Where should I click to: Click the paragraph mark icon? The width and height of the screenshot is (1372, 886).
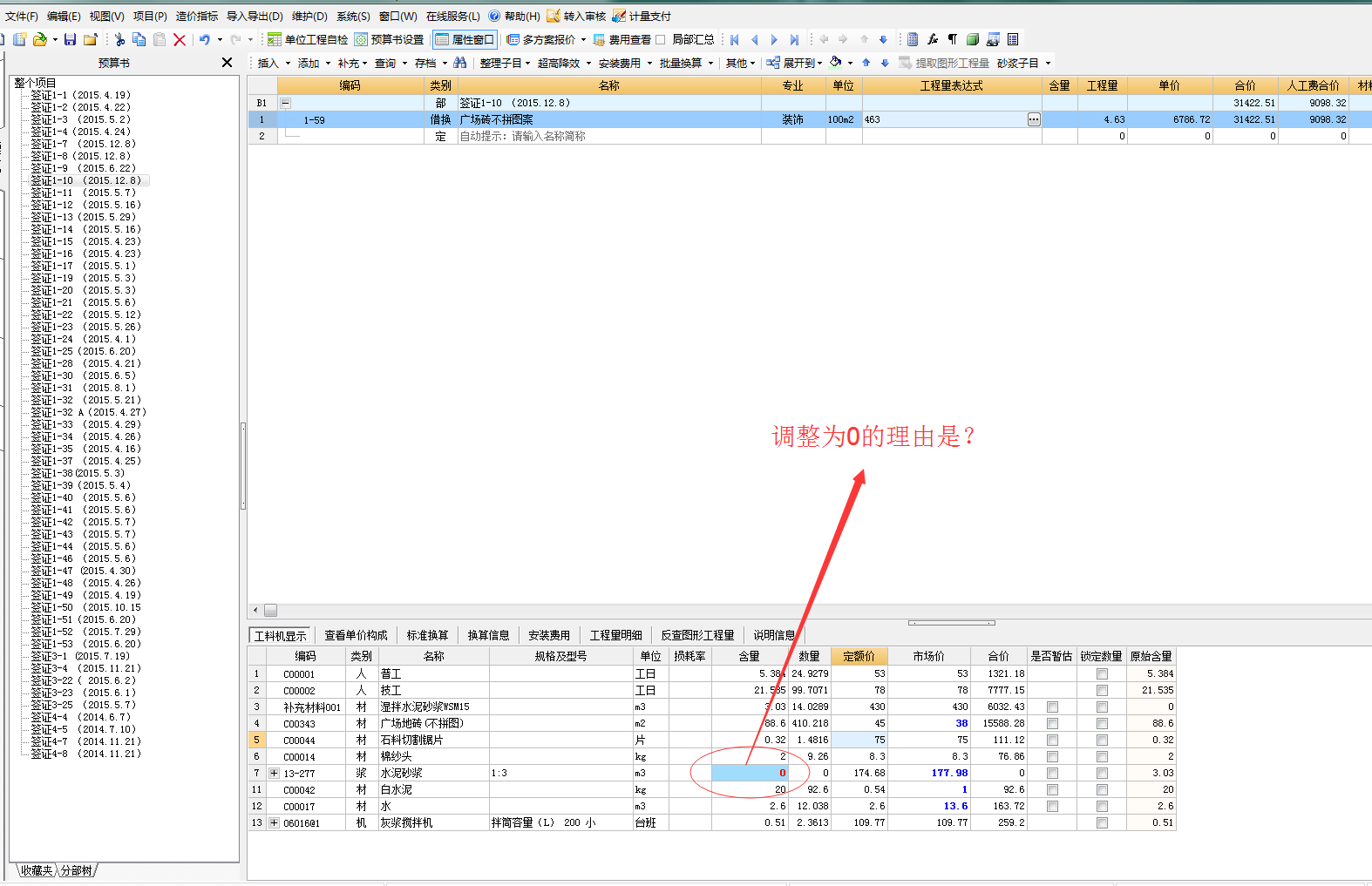[x=953, y=39]
